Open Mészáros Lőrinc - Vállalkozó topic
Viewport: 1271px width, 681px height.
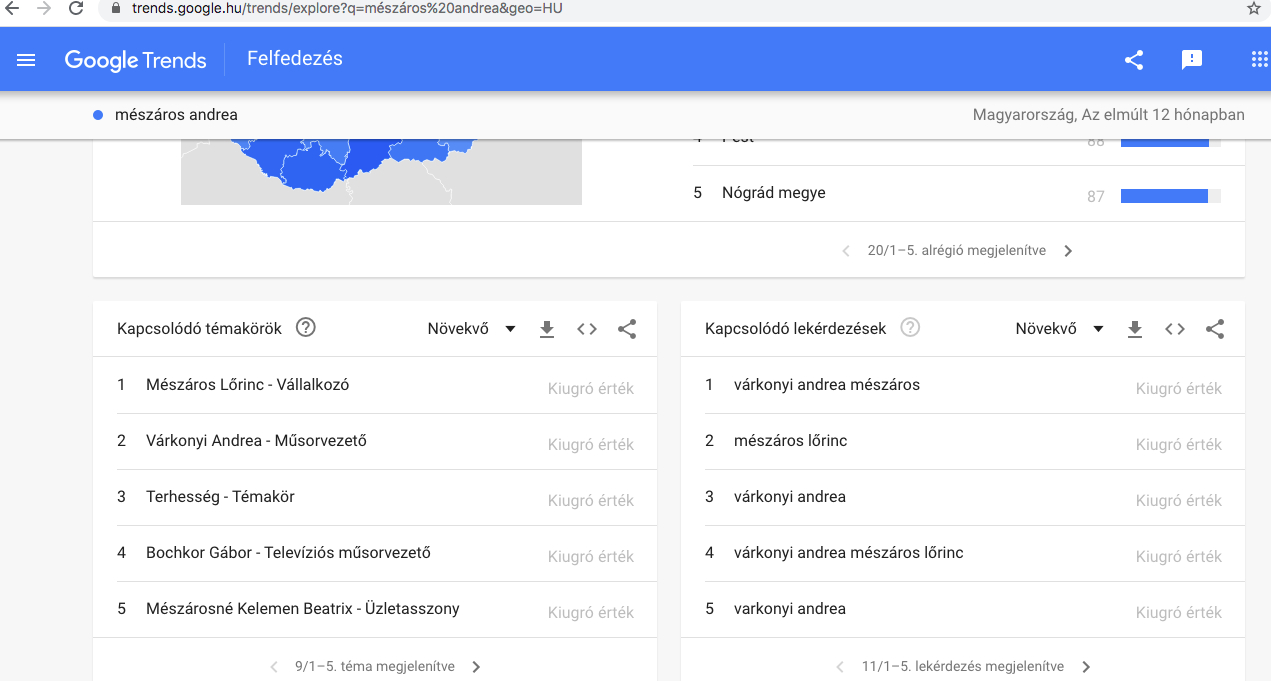click(247, 385)
